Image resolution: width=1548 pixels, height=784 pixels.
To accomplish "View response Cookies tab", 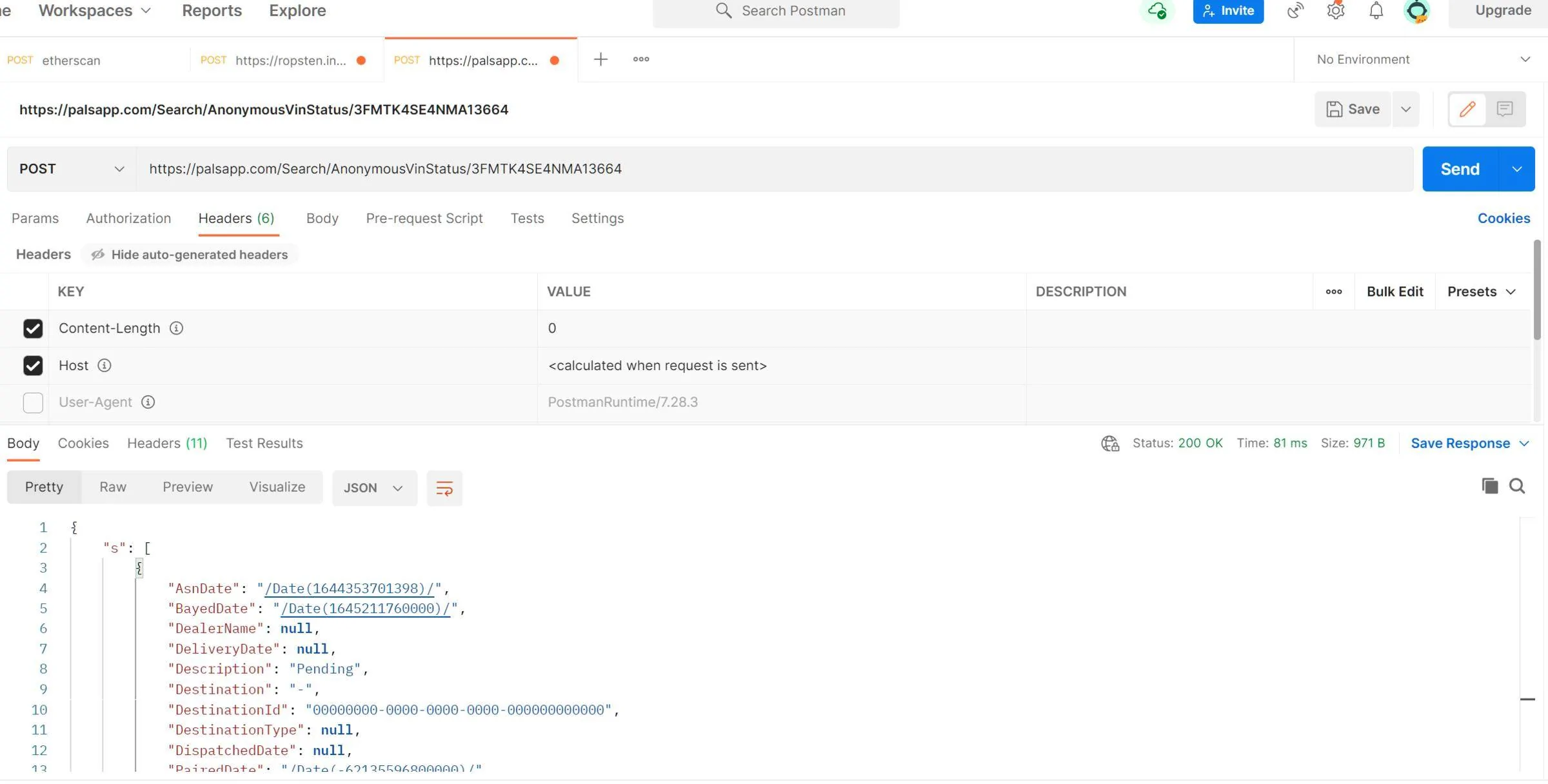I will click(x=83, y=444).
